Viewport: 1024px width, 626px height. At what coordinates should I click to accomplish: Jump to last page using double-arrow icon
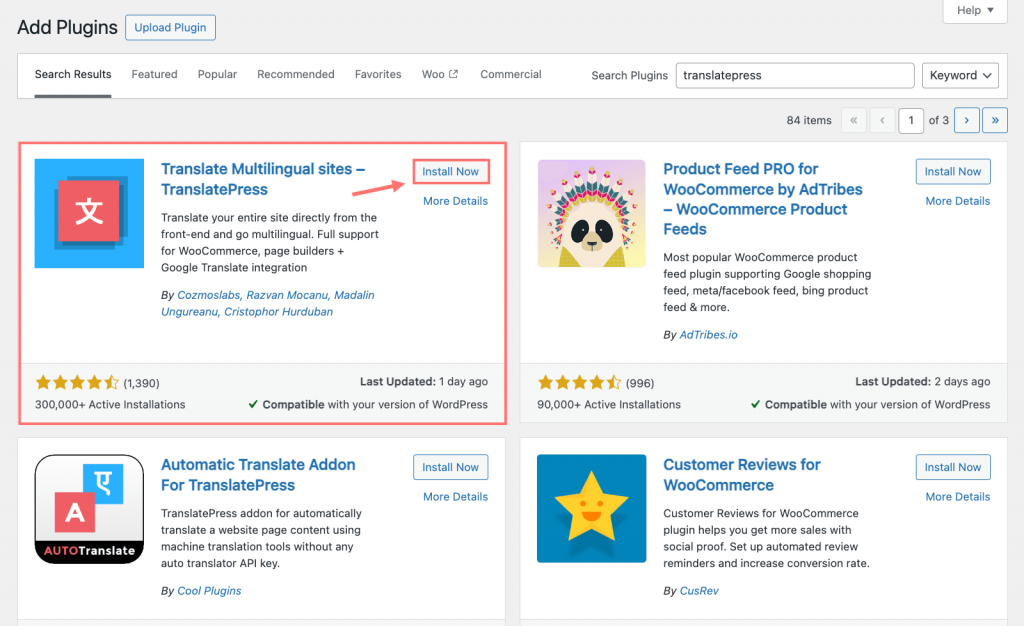[x=994, y=119]
